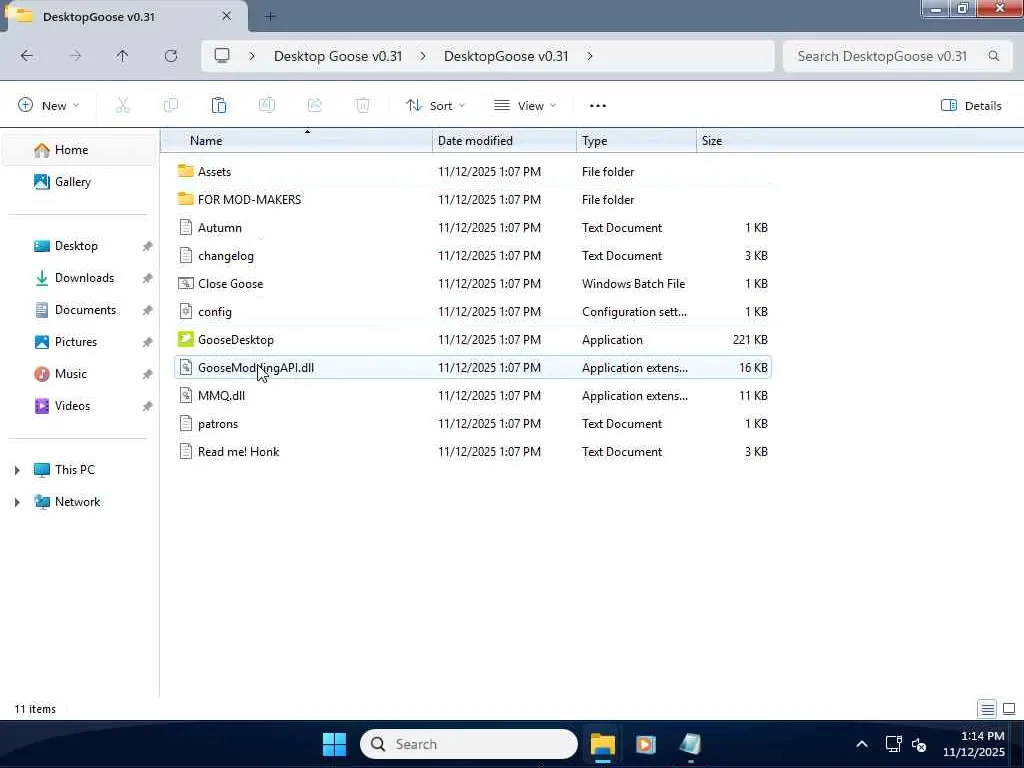Switch to large thumbnails view icon
This screenshot has height=768, width=1024.
click(1009, 709)
